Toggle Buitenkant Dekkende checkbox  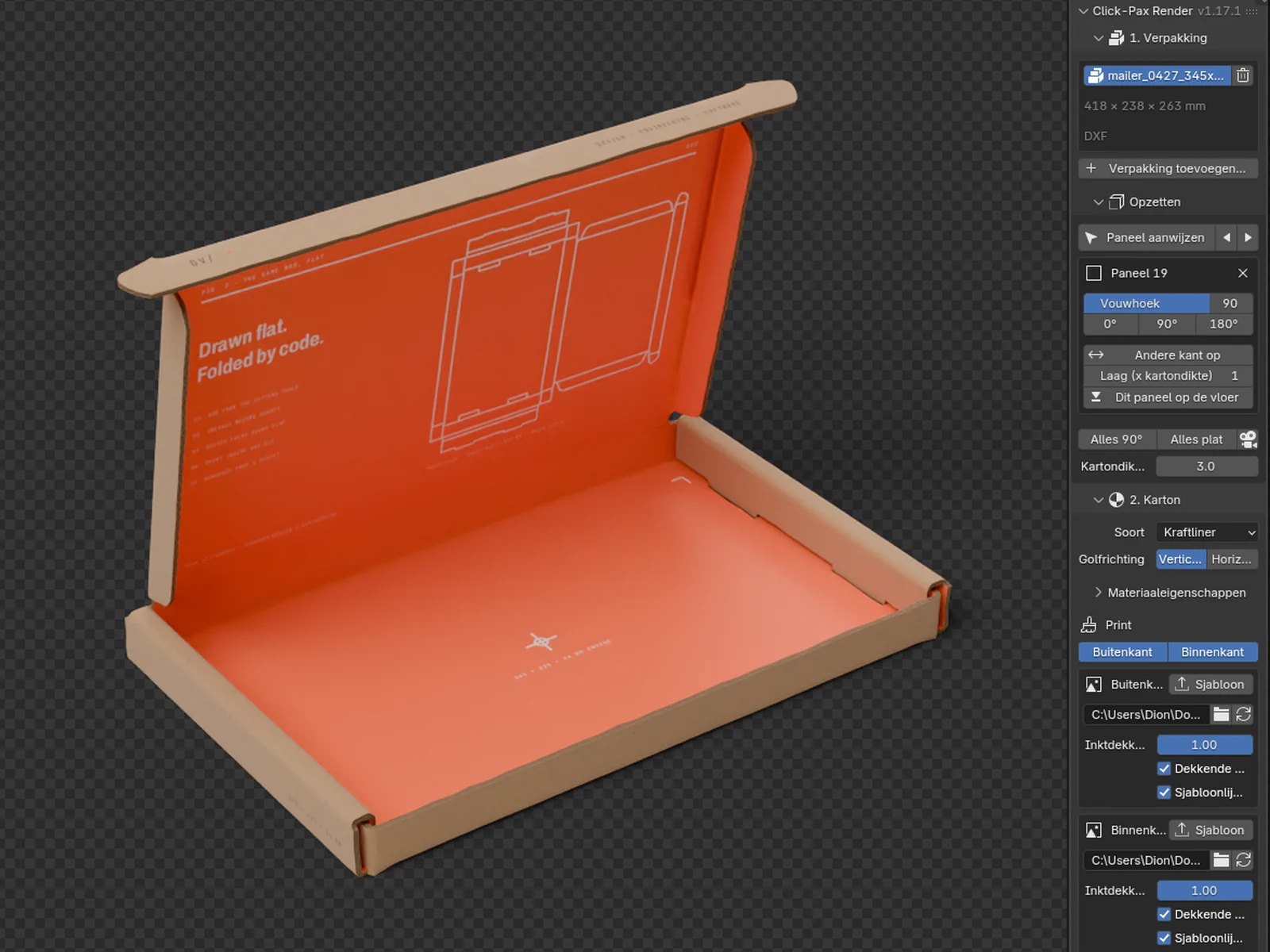(x=1164, y=769)
